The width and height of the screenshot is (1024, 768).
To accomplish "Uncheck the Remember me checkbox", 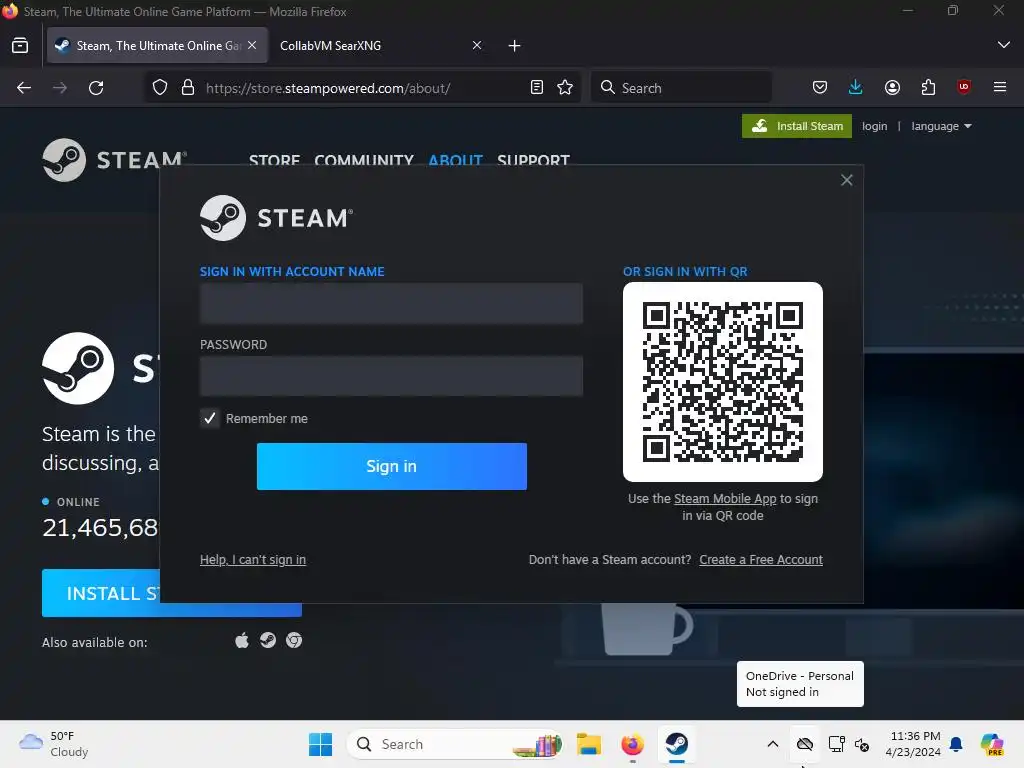I will 210,418.
